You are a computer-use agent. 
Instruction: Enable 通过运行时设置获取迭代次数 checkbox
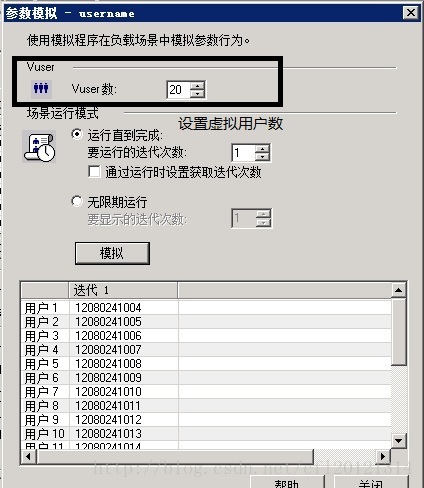(94, 172)
